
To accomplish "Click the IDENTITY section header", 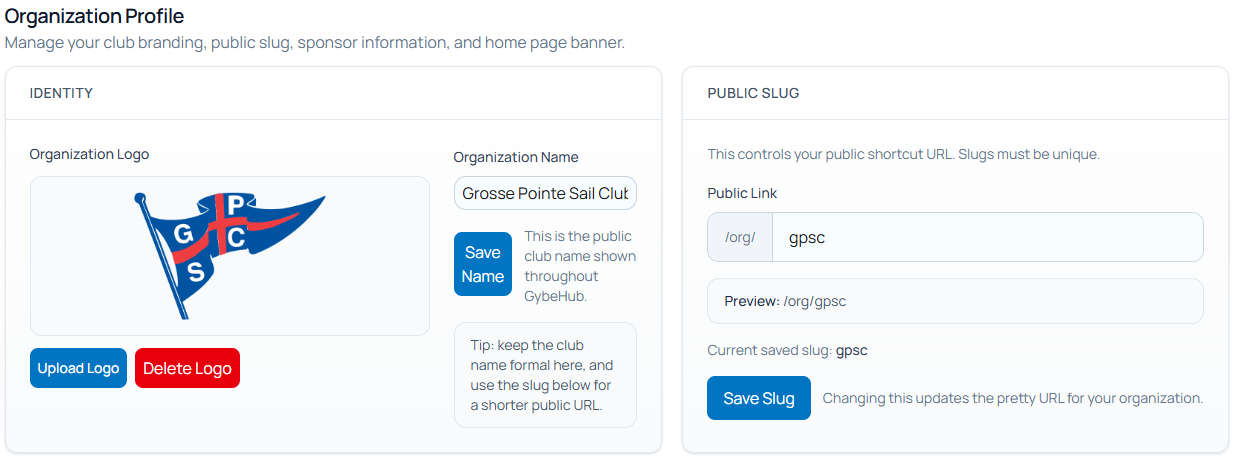I will (x=61, y=93).
